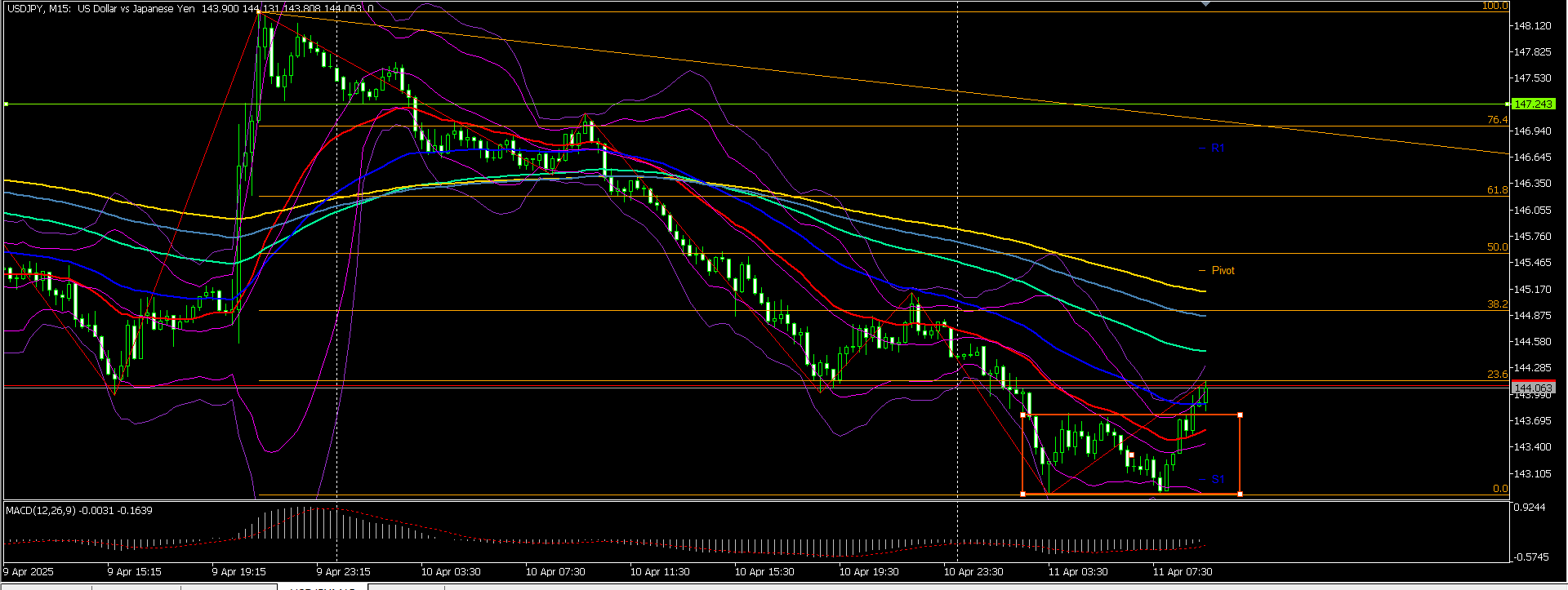Click the rectangle's center anchor point
Screen dimensions: 1568x590
pyautogui.click(x=1131, y=455)
